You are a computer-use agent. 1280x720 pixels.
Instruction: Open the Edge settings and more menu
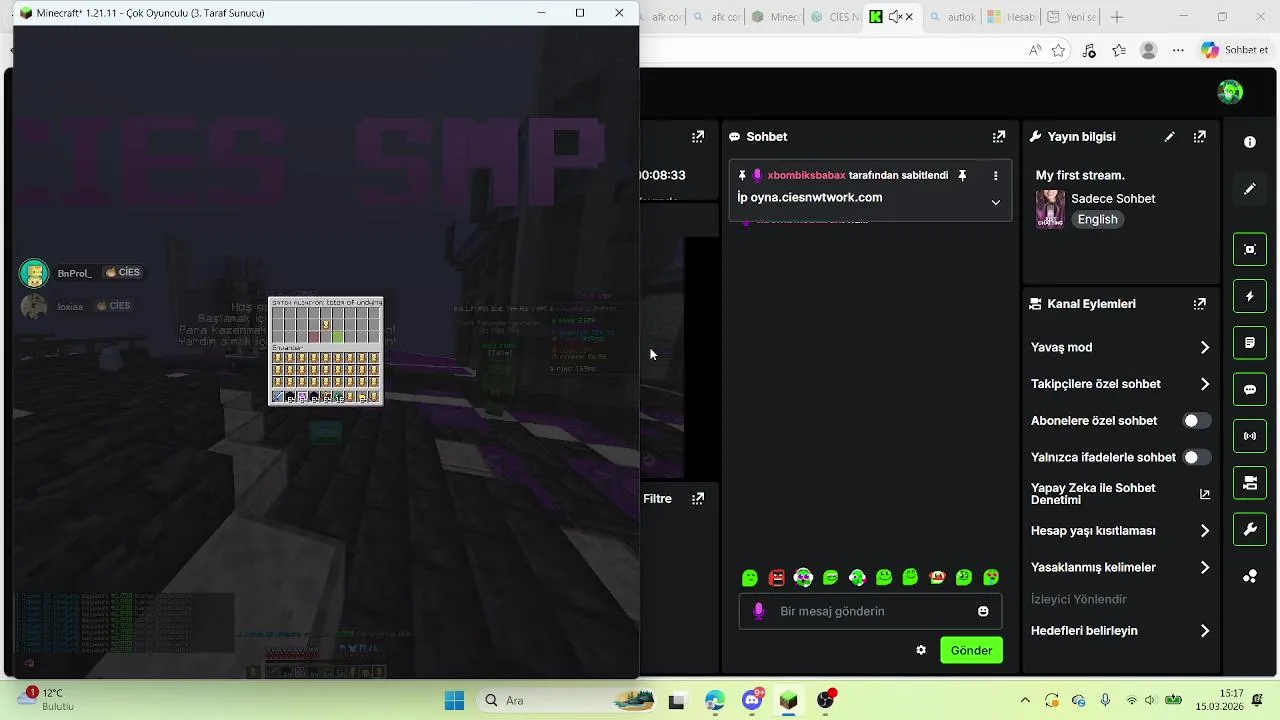[1179, 50]
